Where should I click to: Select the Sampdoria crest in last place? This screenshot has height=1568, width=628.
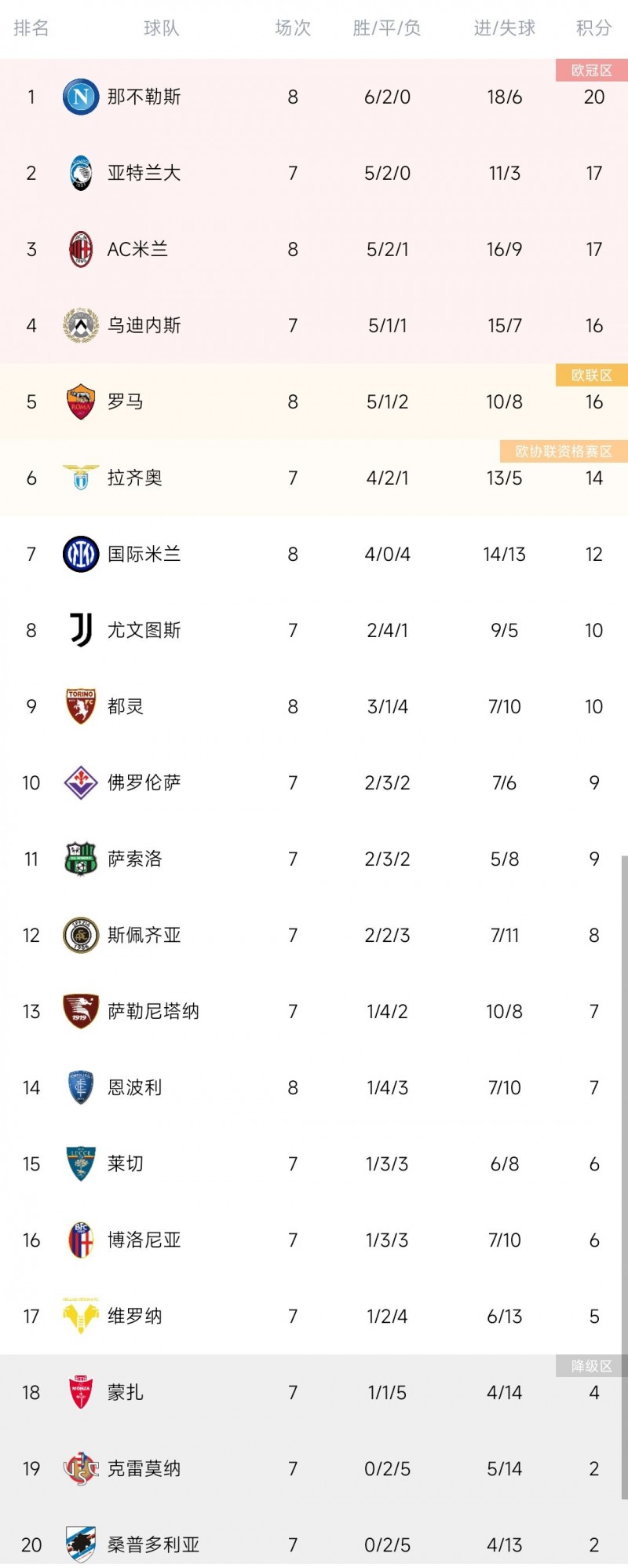[x=81, y=1544]
